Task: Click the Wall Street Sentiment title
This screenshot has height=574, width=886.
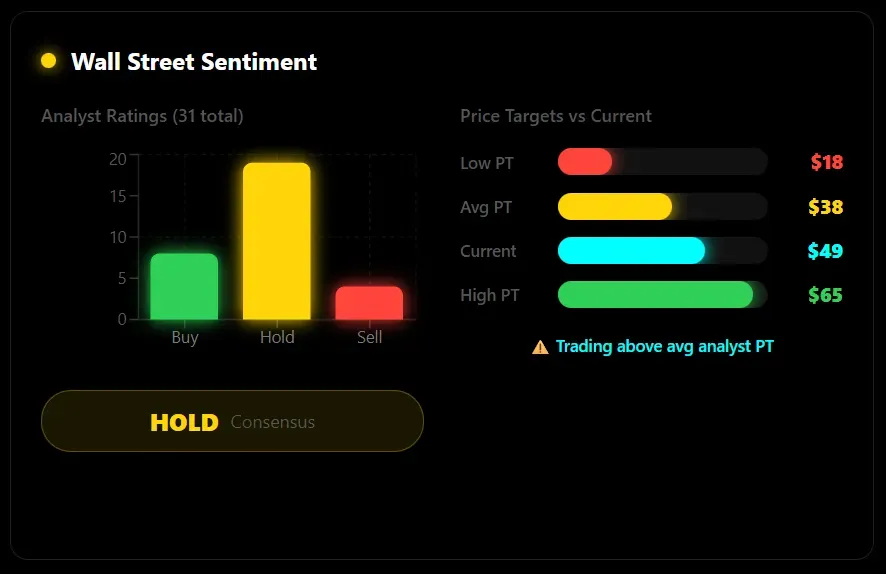Action: pyautogui.click(x=194, y=62)
